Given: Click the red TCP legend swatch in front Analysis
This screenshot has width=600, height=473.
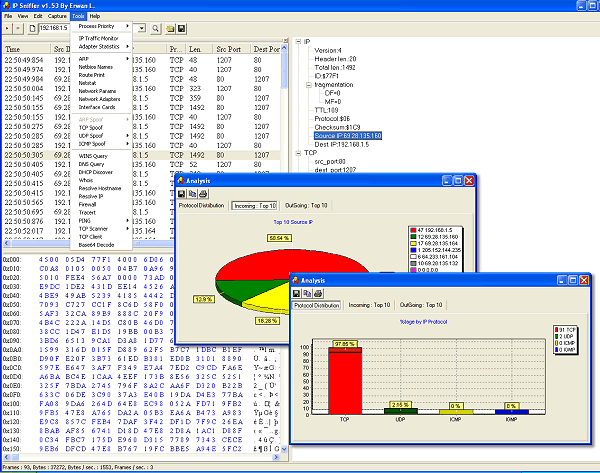Looking at the screenshot, I should [557, 330].
